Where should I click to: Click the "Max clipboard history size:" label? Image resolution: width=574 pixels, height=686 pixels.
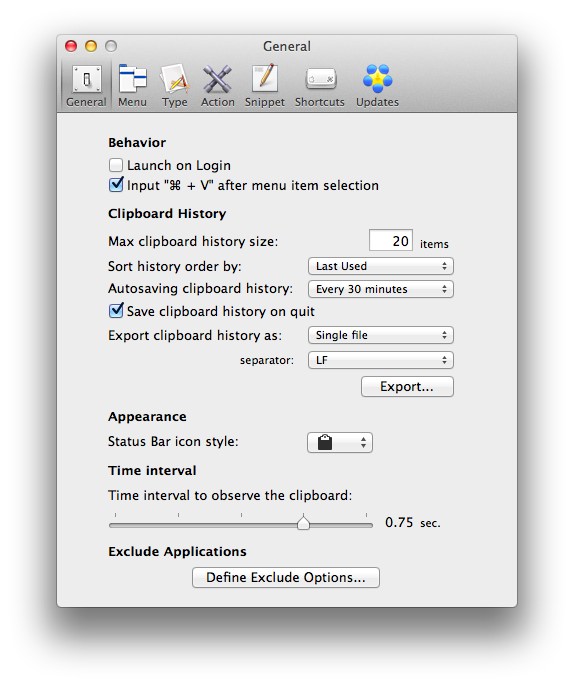[193, 242]
